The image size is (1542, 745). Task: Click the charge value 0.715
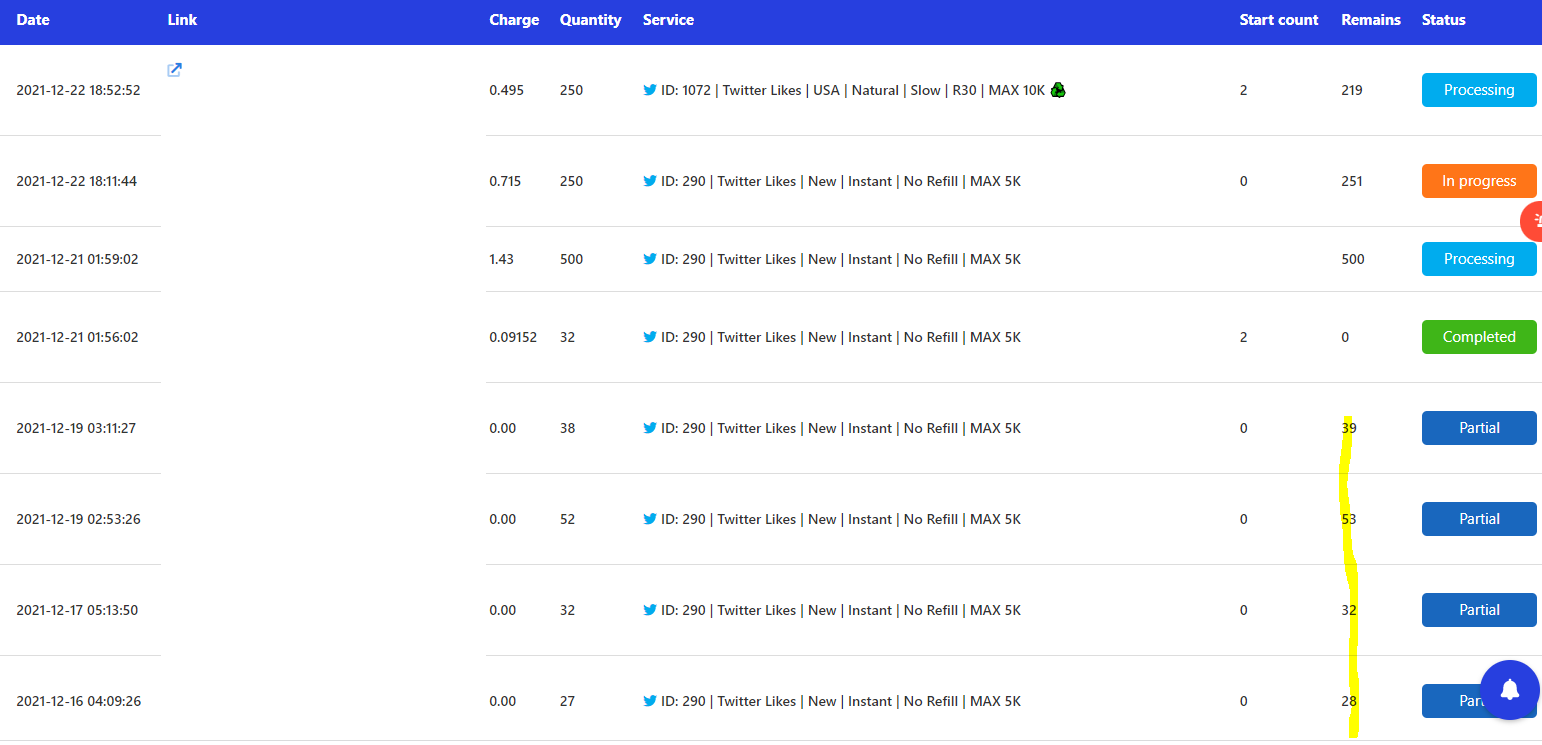point(505,181)
